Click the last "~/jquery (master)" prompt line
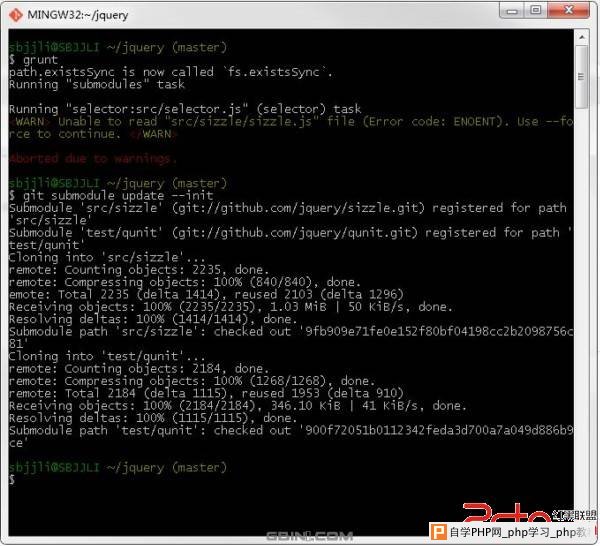Screen dimensions: 600x546 point(118,467)
